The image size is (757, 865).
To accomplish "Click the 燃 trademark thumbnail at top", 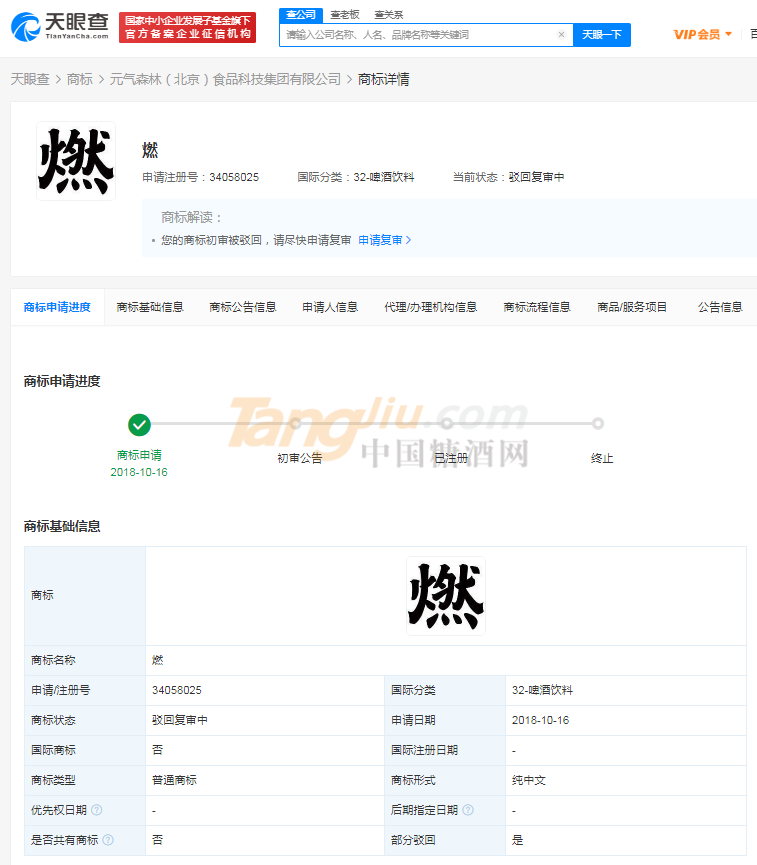I will tap(76, 161).
